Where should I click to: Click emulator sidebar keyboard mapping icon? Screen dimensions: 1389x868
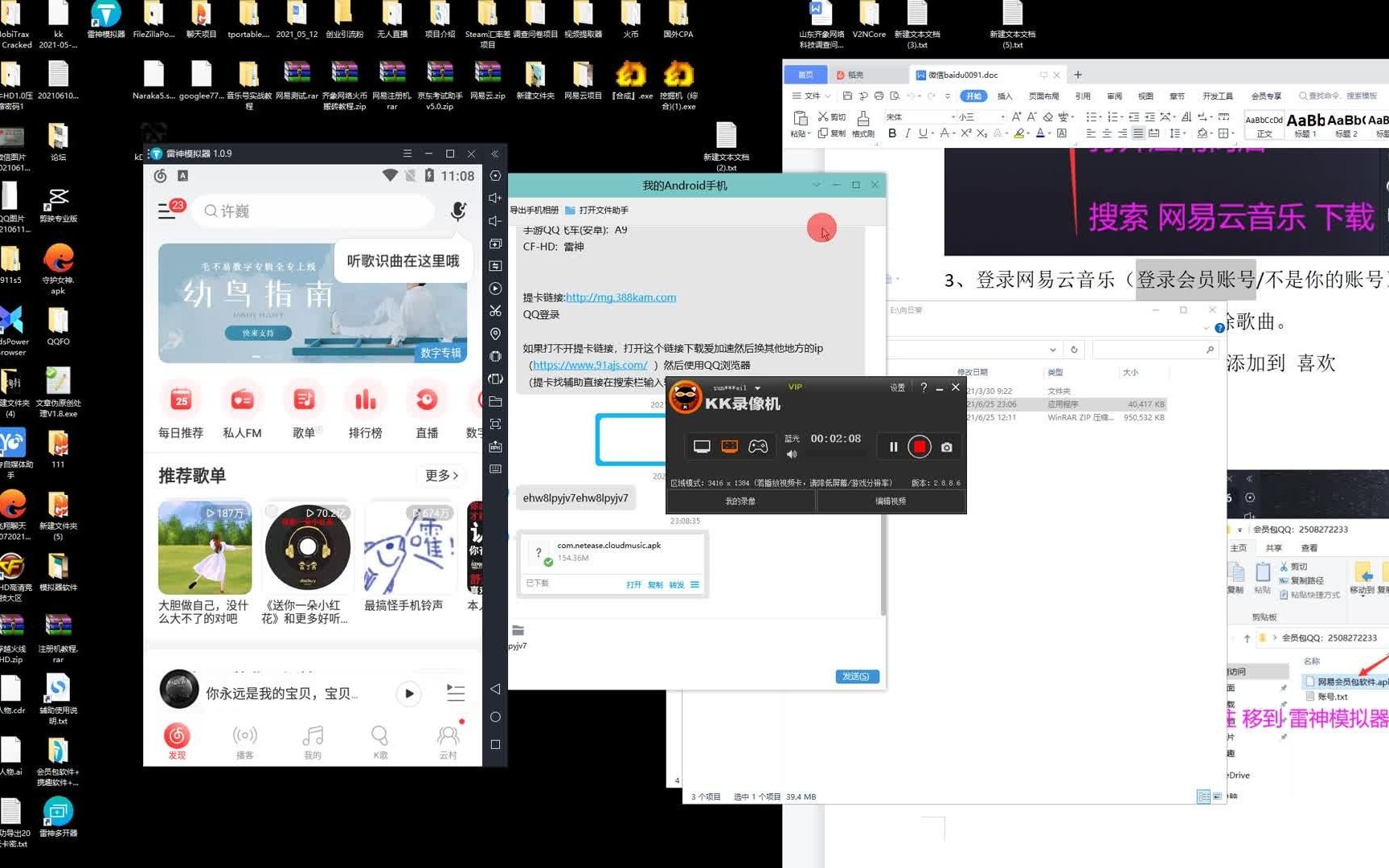[495, 469]
